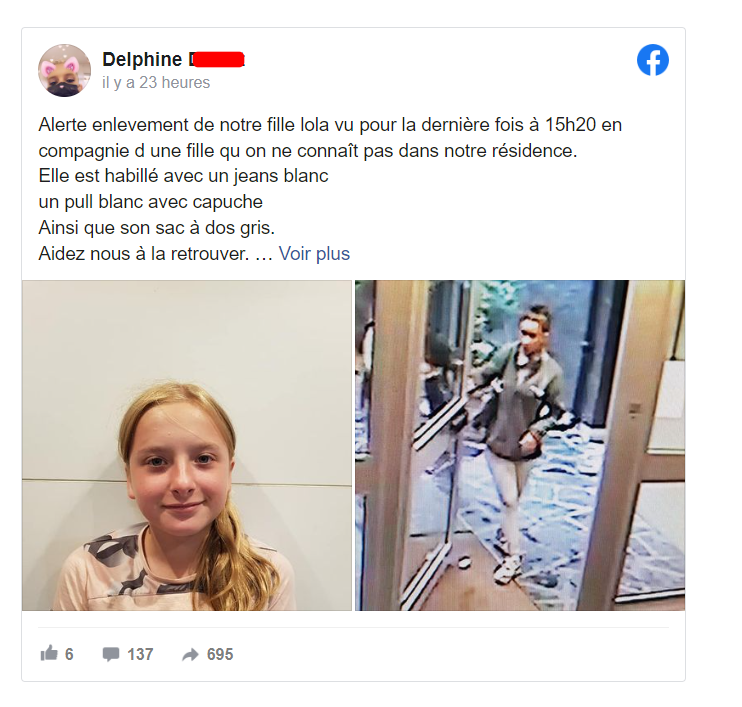Click the share arrow icon

(x=190, y=654)
